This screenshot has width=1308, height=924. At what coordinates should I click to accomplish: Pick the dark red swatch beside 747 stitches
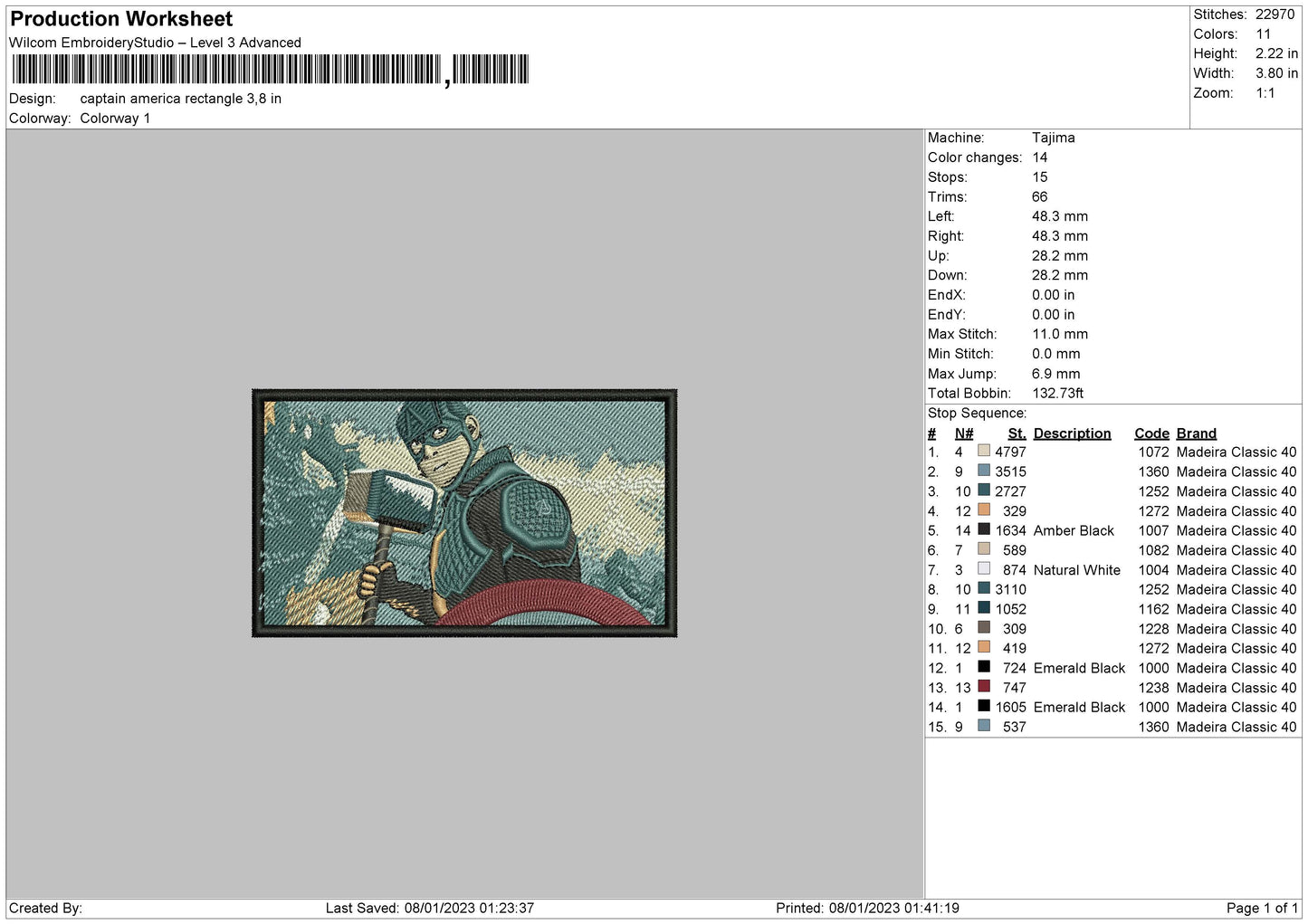coord(984,687)
